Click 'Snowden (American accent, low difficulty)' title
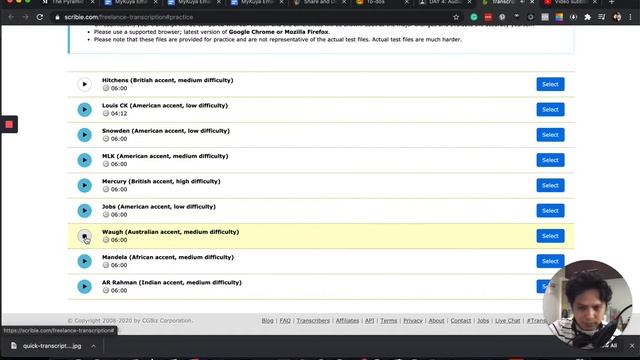This screenshot has height=360, width=640. [x=166, y=131]
